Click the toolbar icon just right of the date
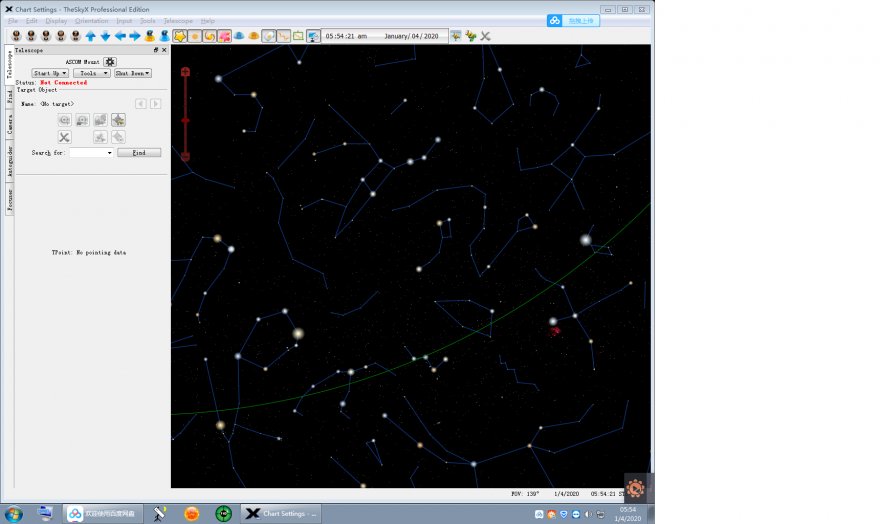The image size is (880, 524). 456,36
